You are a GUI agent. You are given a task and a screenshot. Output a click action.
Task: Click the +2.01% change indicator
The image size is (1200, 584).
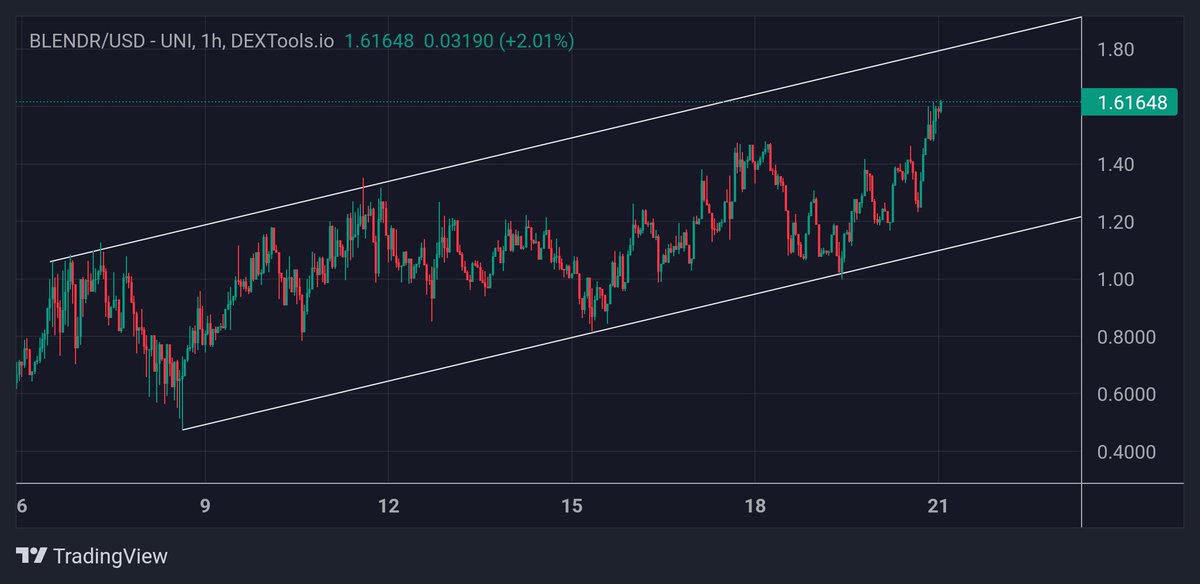pyautogui.click(x=537, y=42)
